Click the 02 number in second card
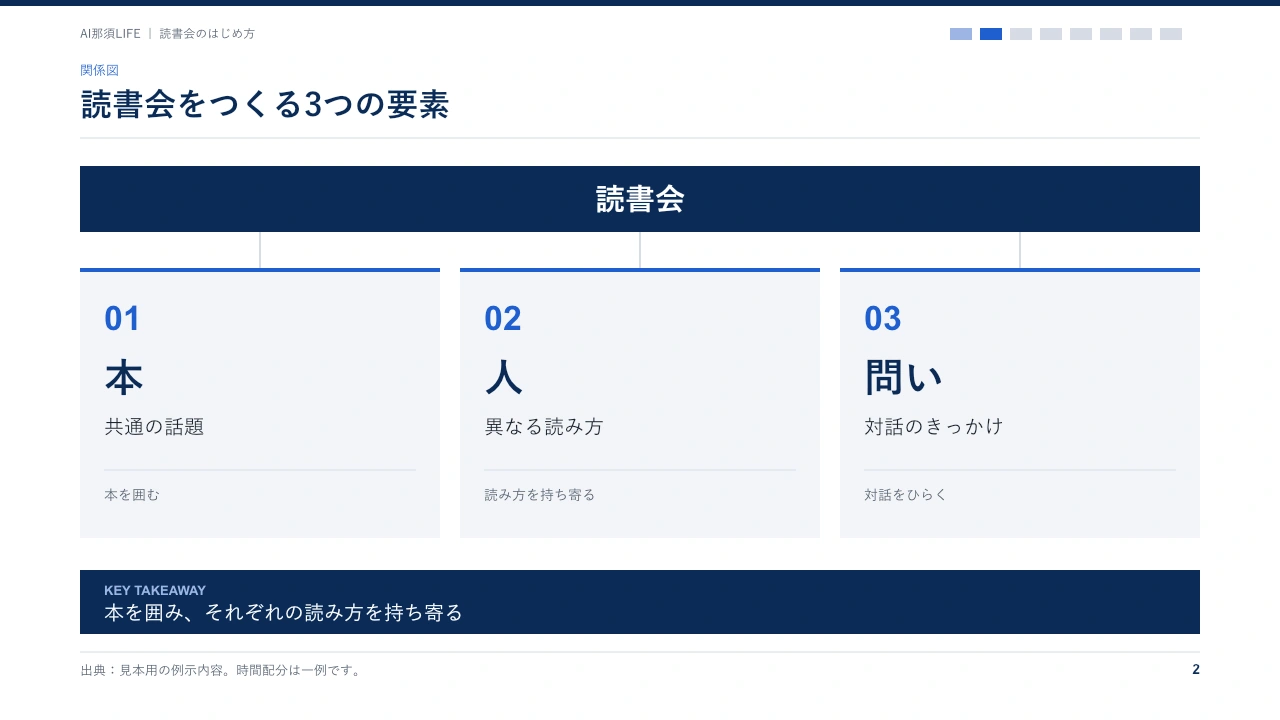The height and width of the screenshot is (720, 1280). pos(503,318)
